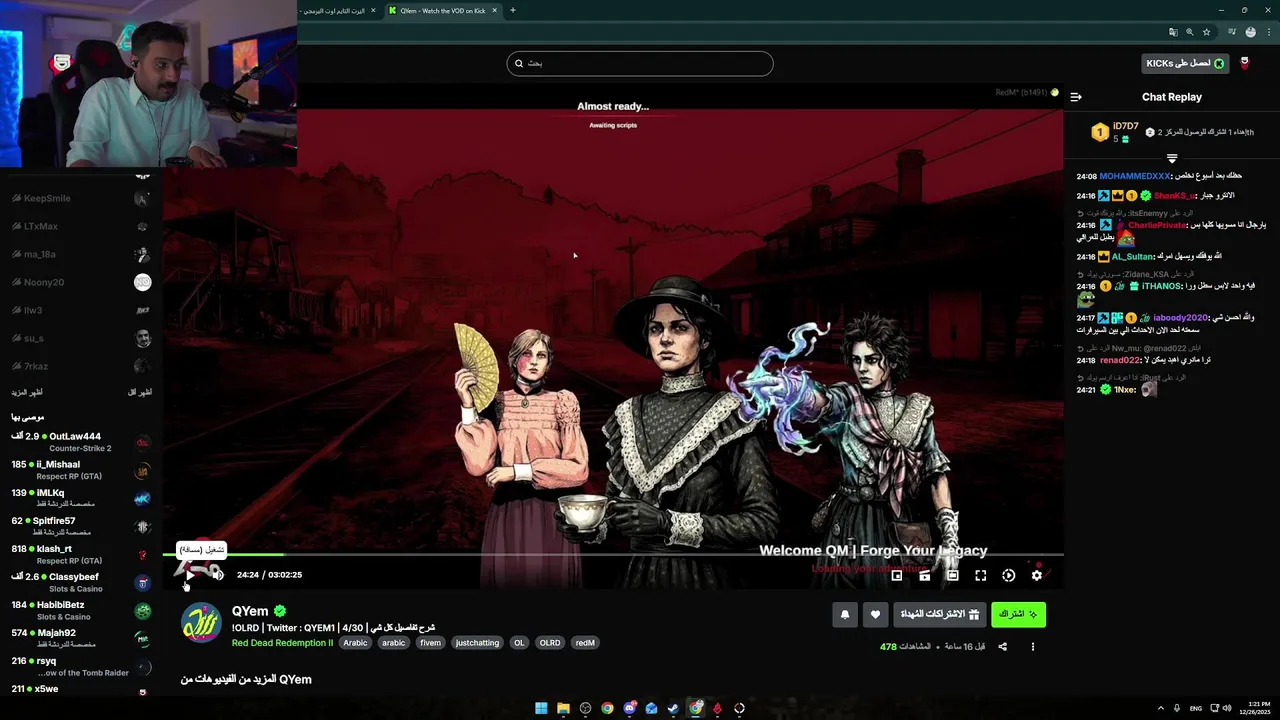The height and width of the screenshot is (720, 1280).
Task: Open File Explorer from taskbar
Action: 563,708
